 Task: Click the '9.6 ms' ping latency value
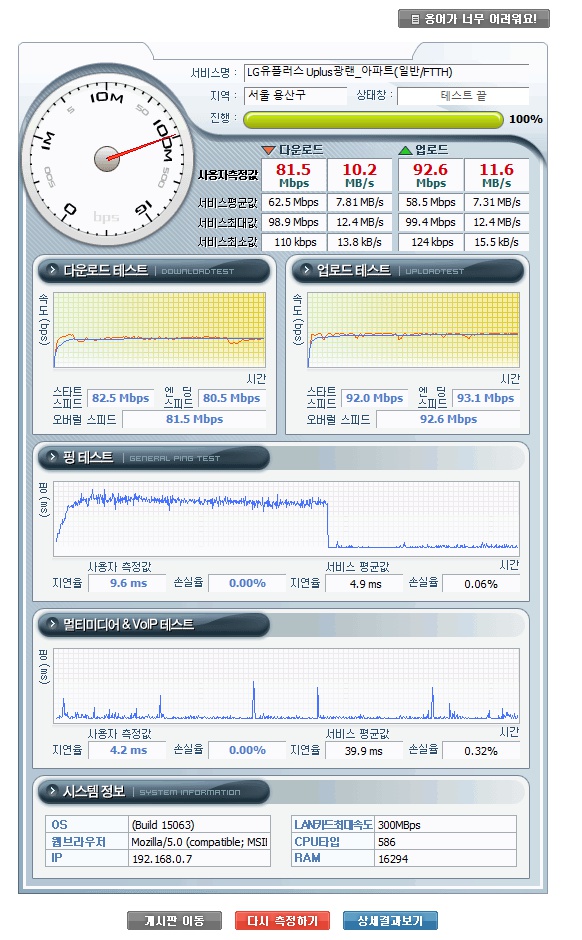tap(128, 583)
